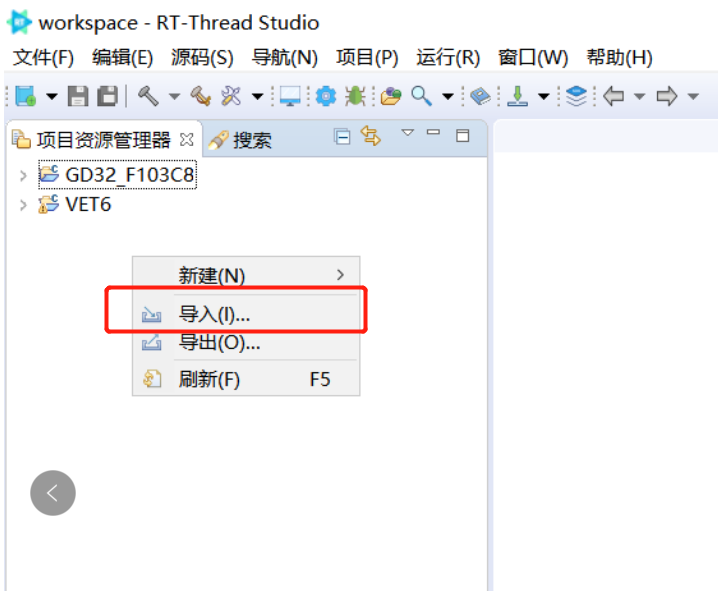Open the 导航(N) menu
Screen dimensions: 718x591
[284, 58]
